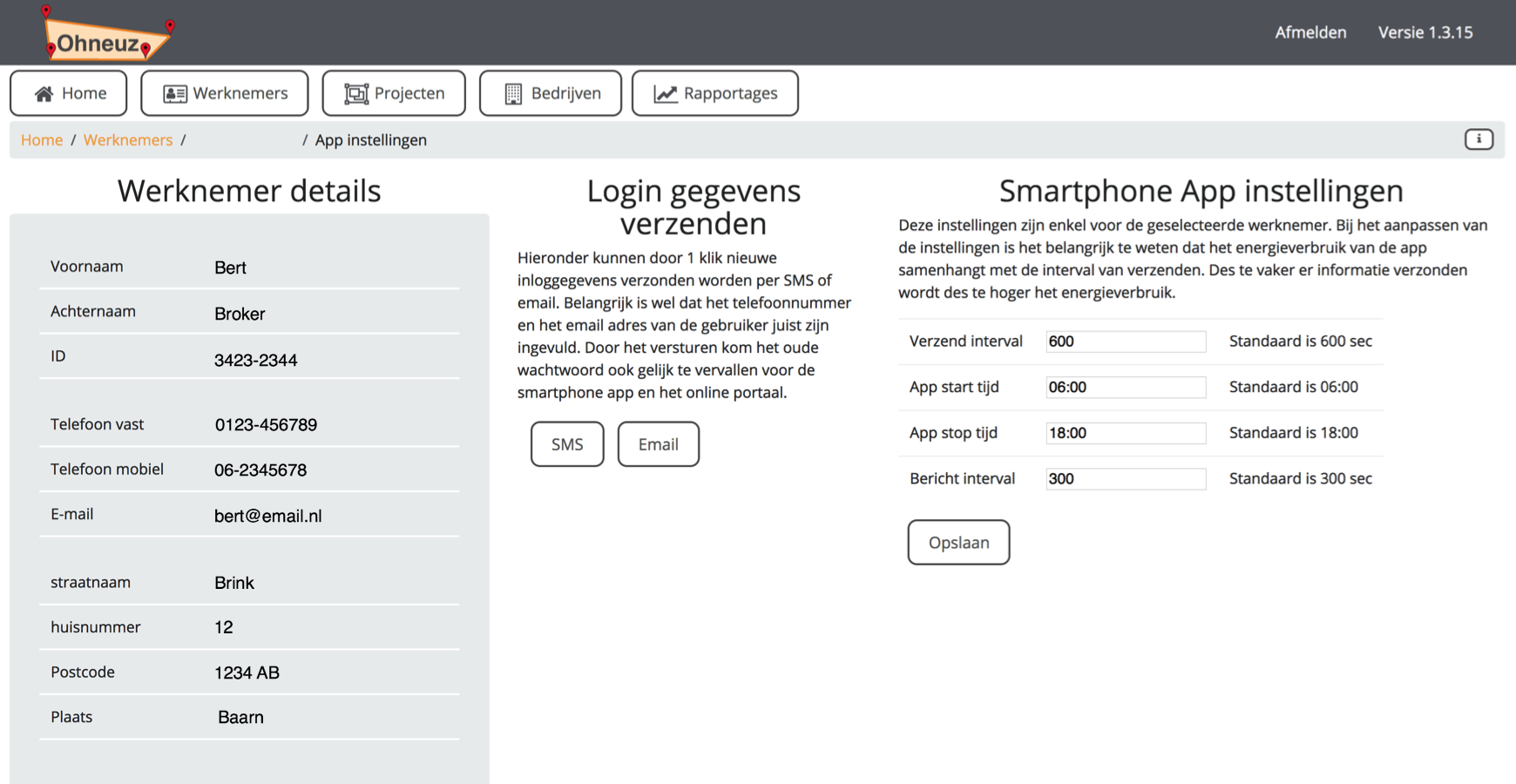Send login credentials via SMS

point(566,443)
